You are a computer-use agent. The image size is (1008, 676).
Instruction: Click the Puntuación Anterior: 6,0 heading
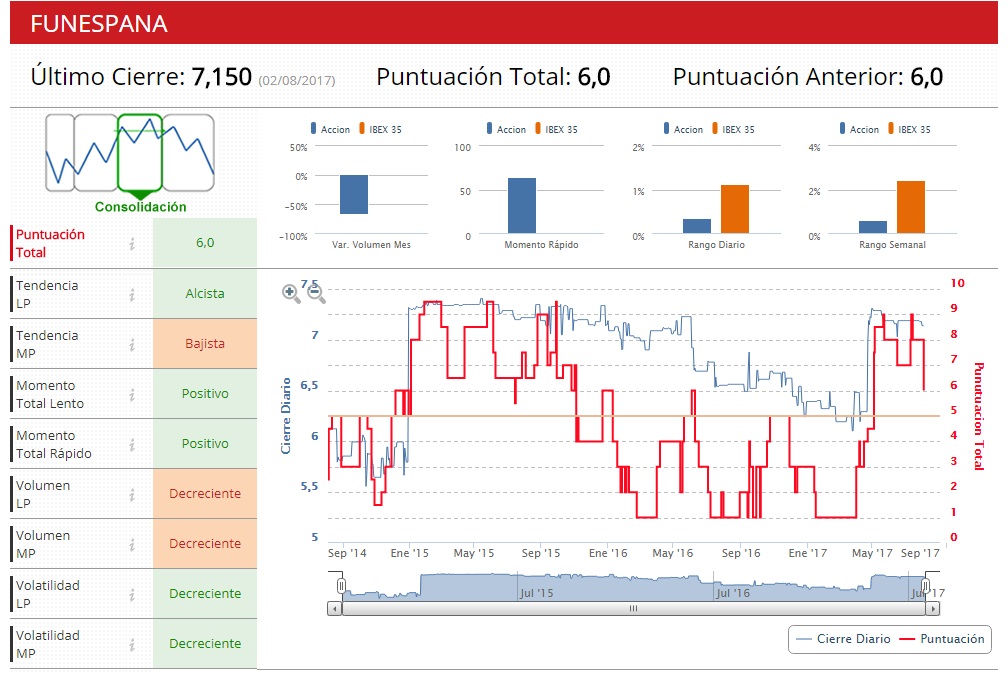808,77
